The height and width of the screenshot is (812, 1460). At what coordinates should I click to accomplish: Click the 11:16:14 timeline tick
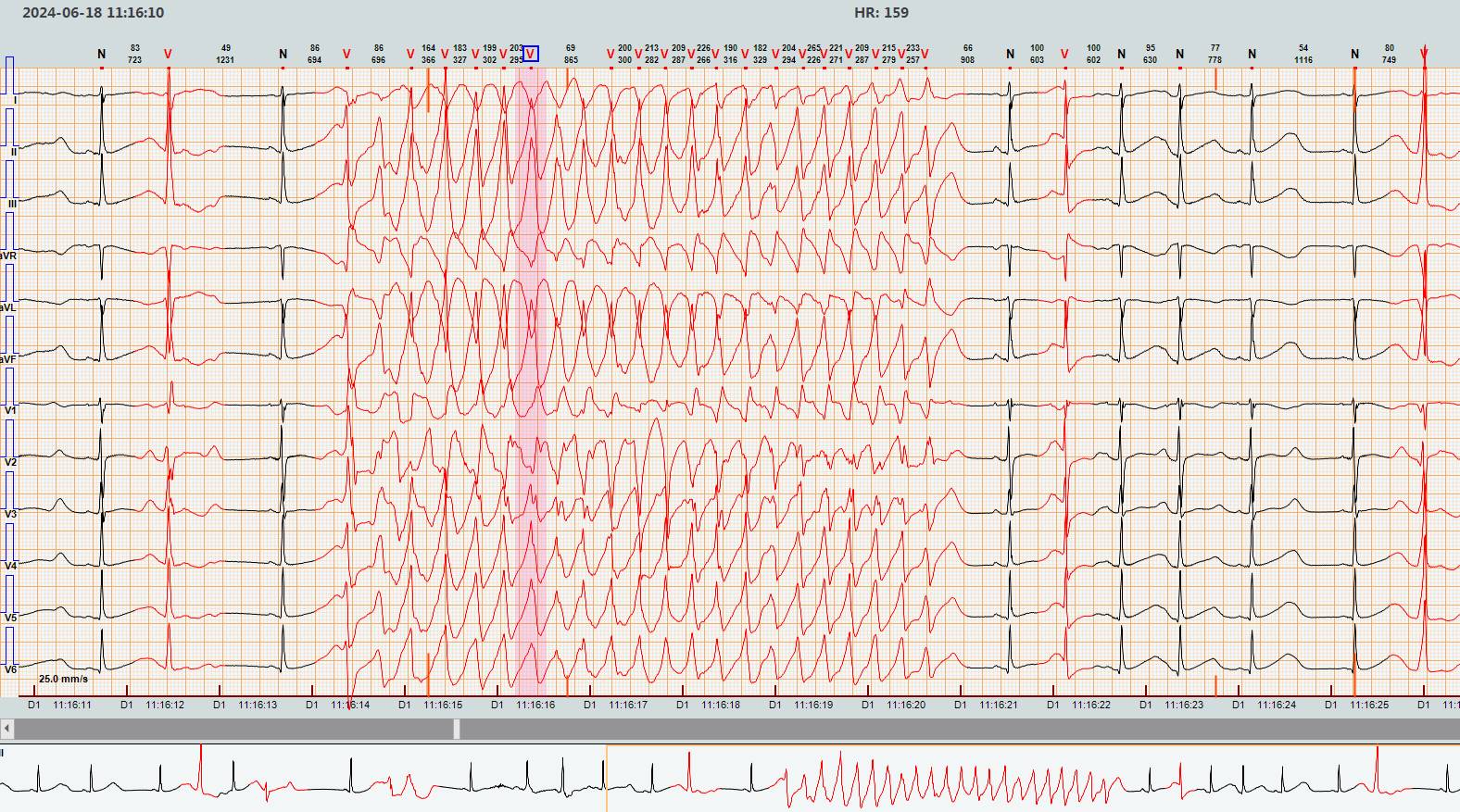click(350, 705)
